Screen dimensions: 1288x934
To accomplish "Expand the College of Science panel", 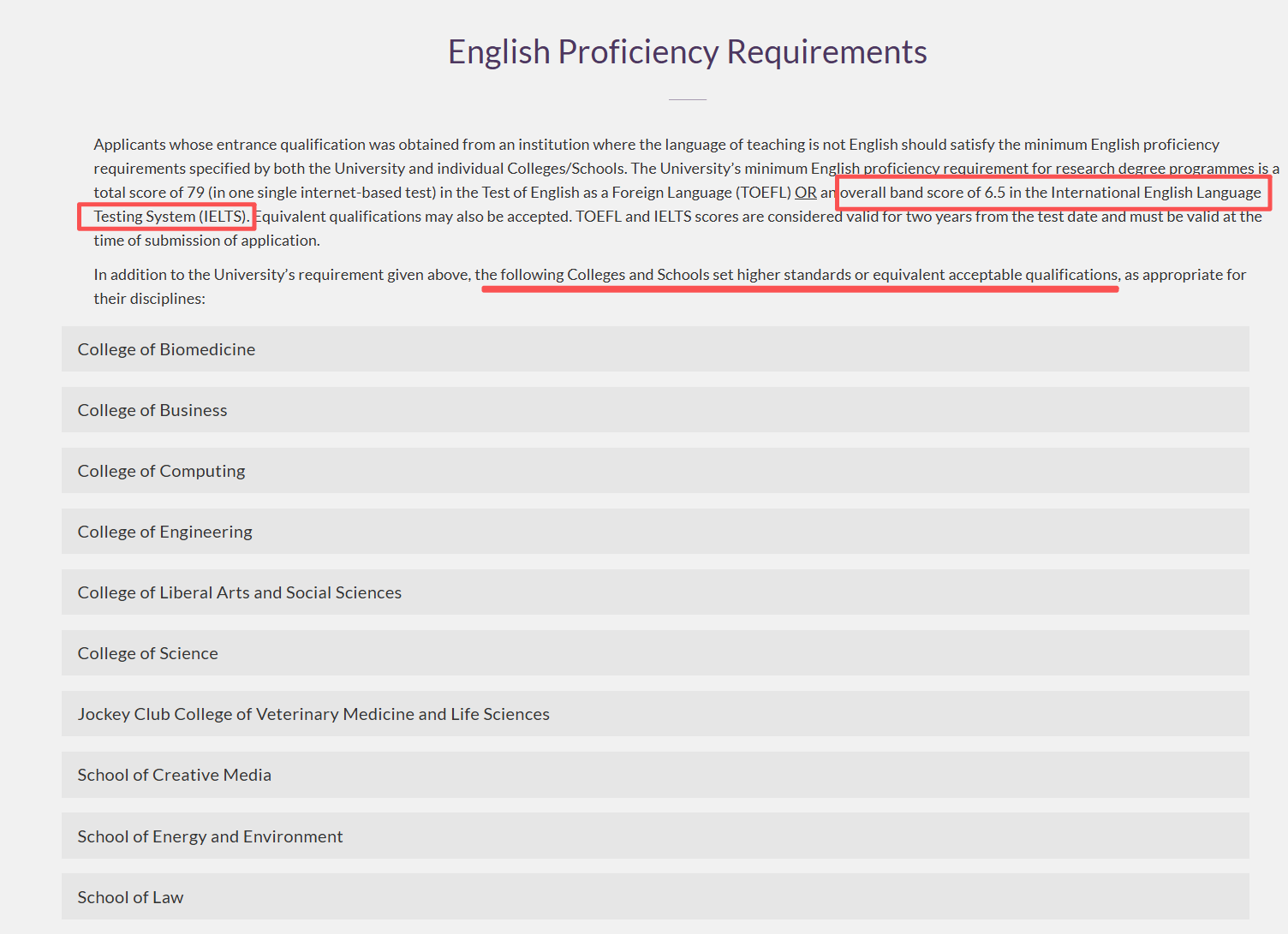I will coord(655,652).
